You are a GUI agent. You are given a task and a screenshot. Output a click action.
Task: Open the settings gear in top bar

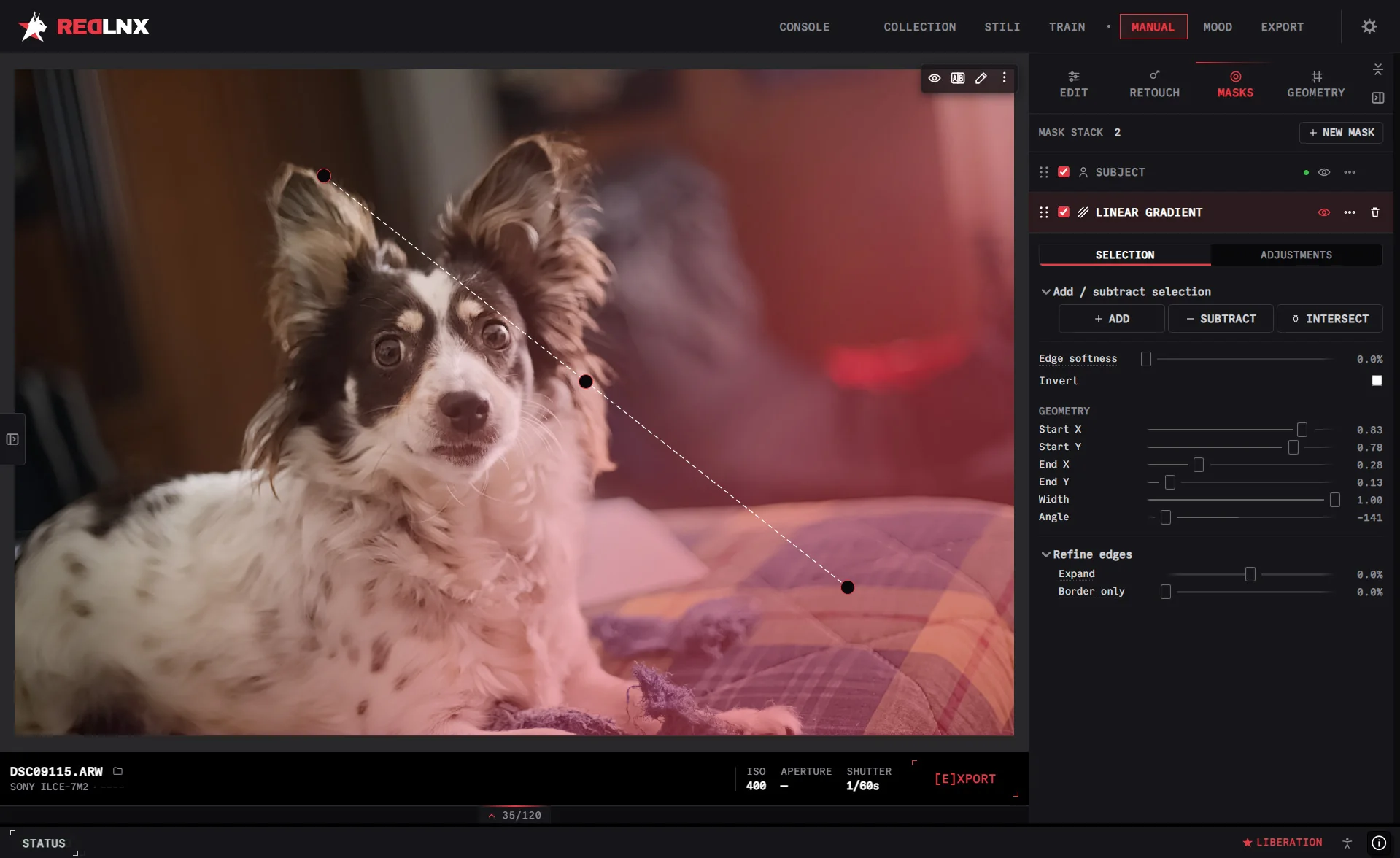click(x=1369, y=27)
